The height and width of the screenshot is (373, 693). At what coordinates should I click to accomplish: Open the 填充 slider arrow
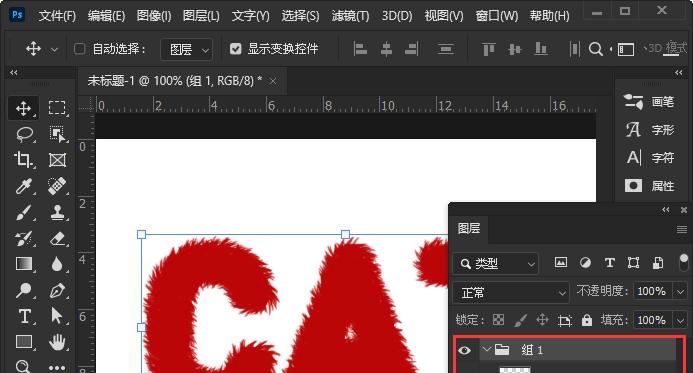(x=680, y=320)
